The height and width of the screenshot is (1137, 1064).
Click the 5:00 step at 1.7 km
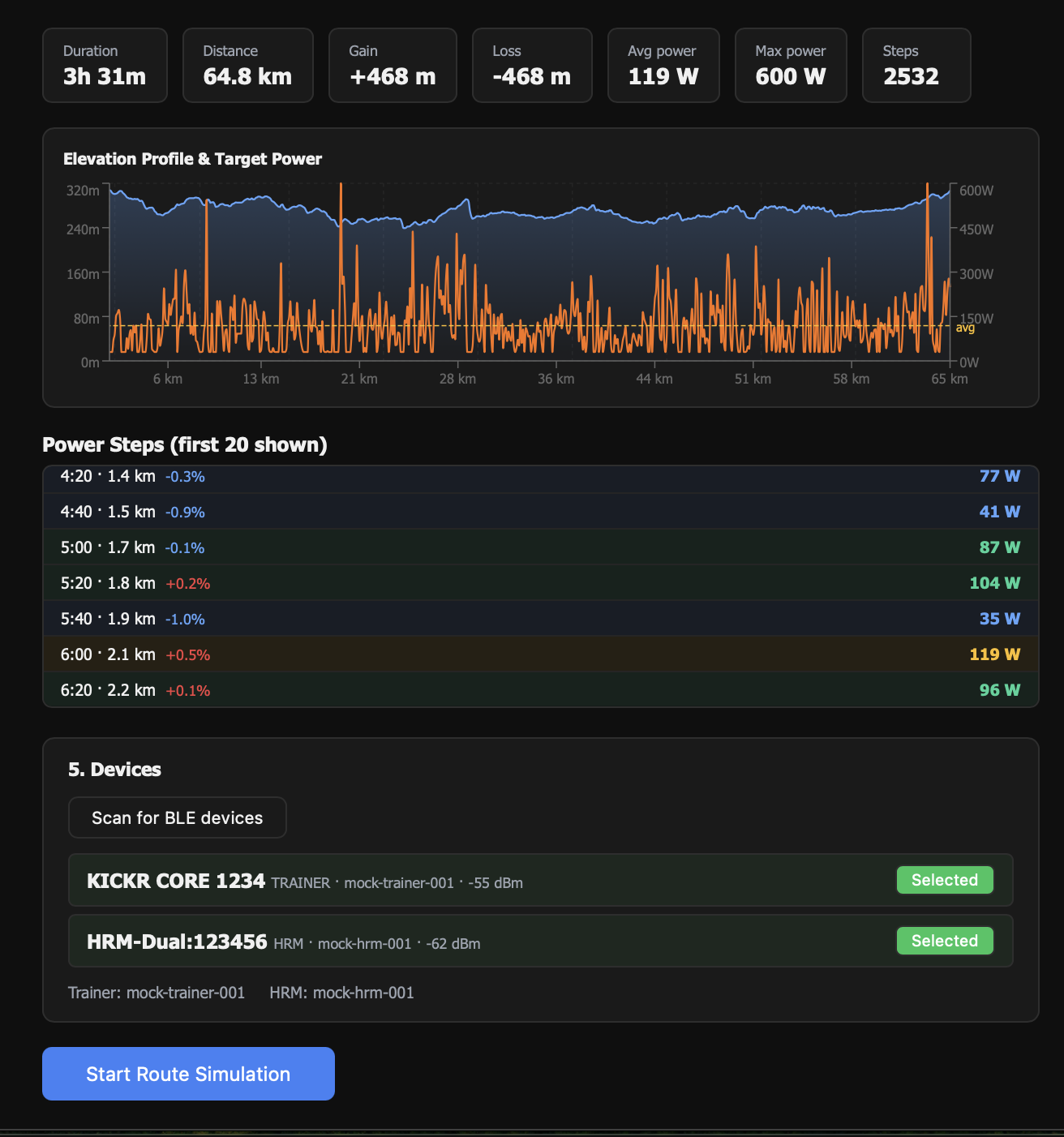pyautogui.click(x=540, y=547)
